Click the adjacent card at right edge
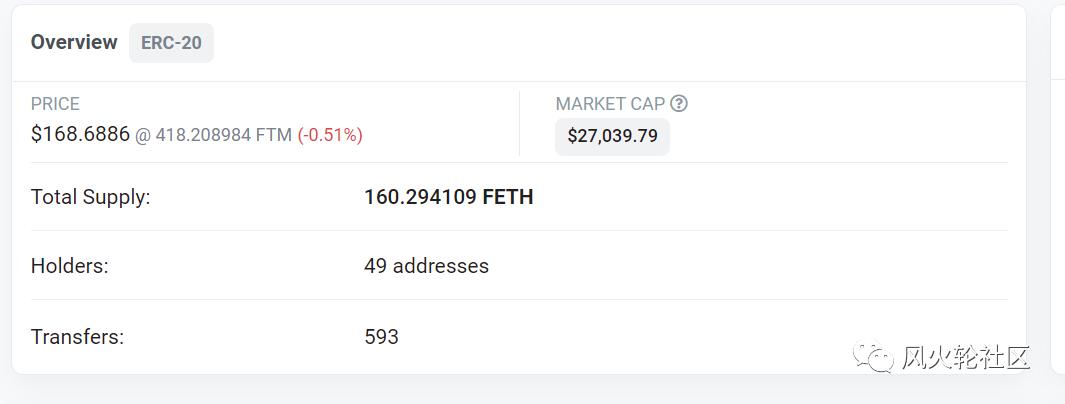The width and height of the screenshot is (1065, 404). point(1058,190)
